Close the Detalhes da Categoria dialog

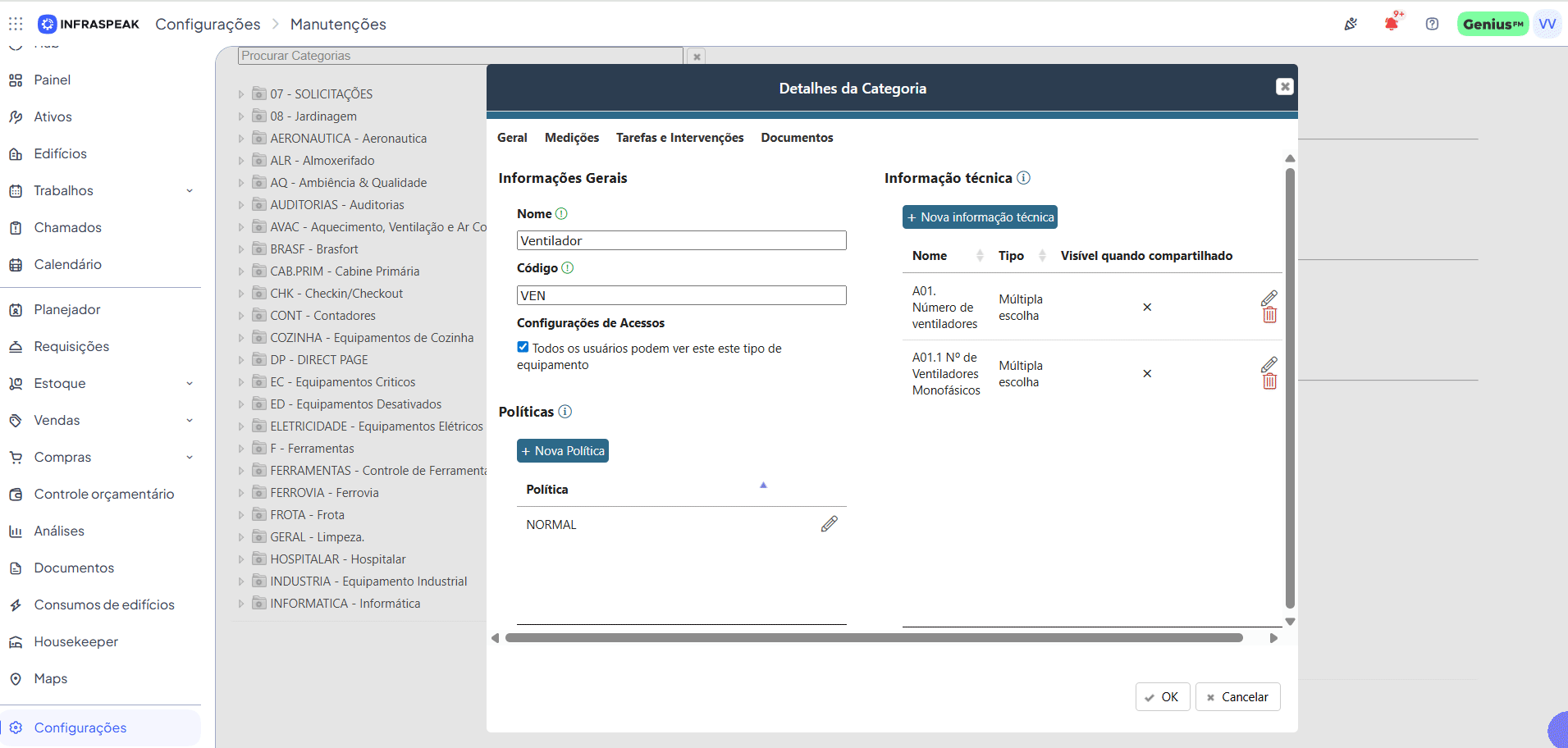(1285, 87)
